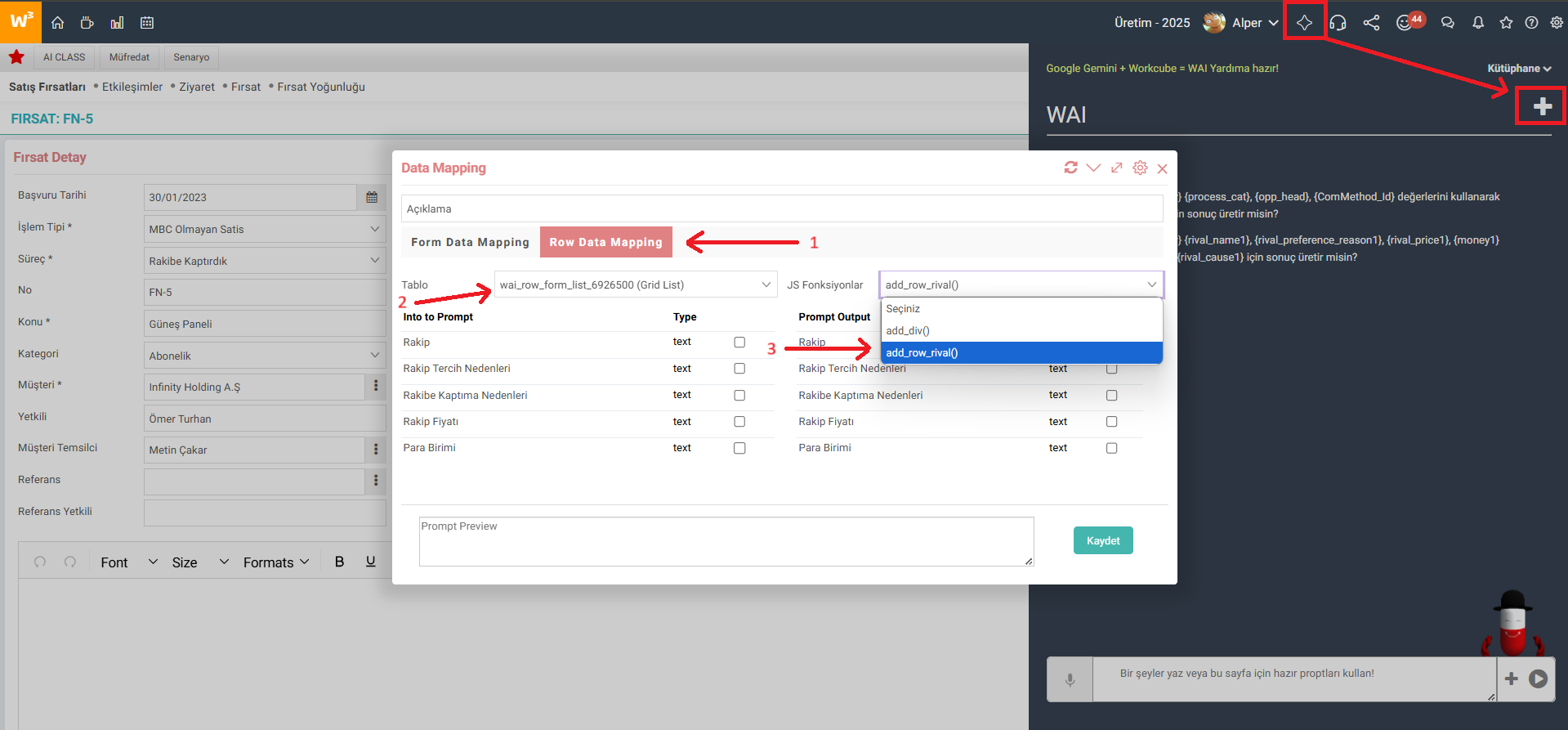The width and height of the screenshot is (1568, 730).
Task: Check Rakibe Kaptırma Nedenleri under Into to Prompt
Action: coord(739,396)
